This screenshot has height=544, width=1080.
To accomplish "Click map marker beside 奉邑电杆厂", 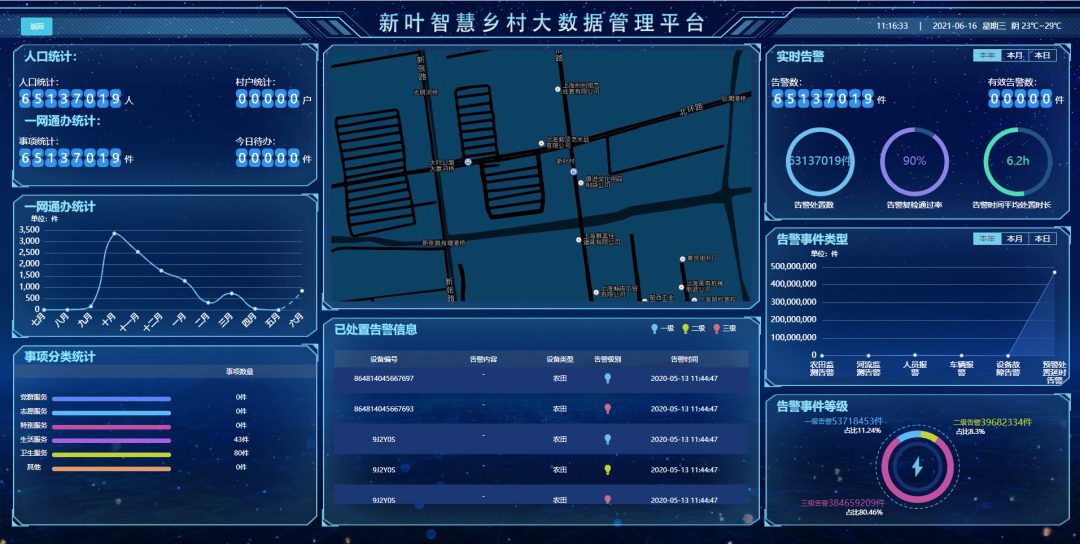I will click(682, 259).
